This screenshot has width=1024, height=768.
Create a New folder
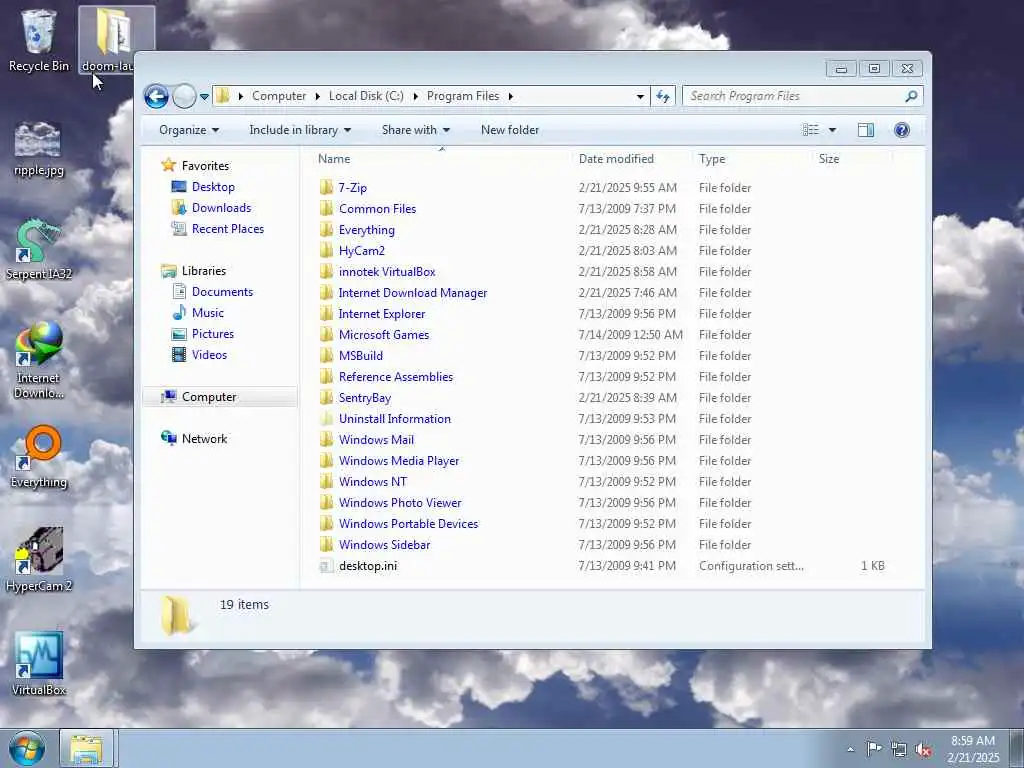pyautogui.click(x=510, y=130)
